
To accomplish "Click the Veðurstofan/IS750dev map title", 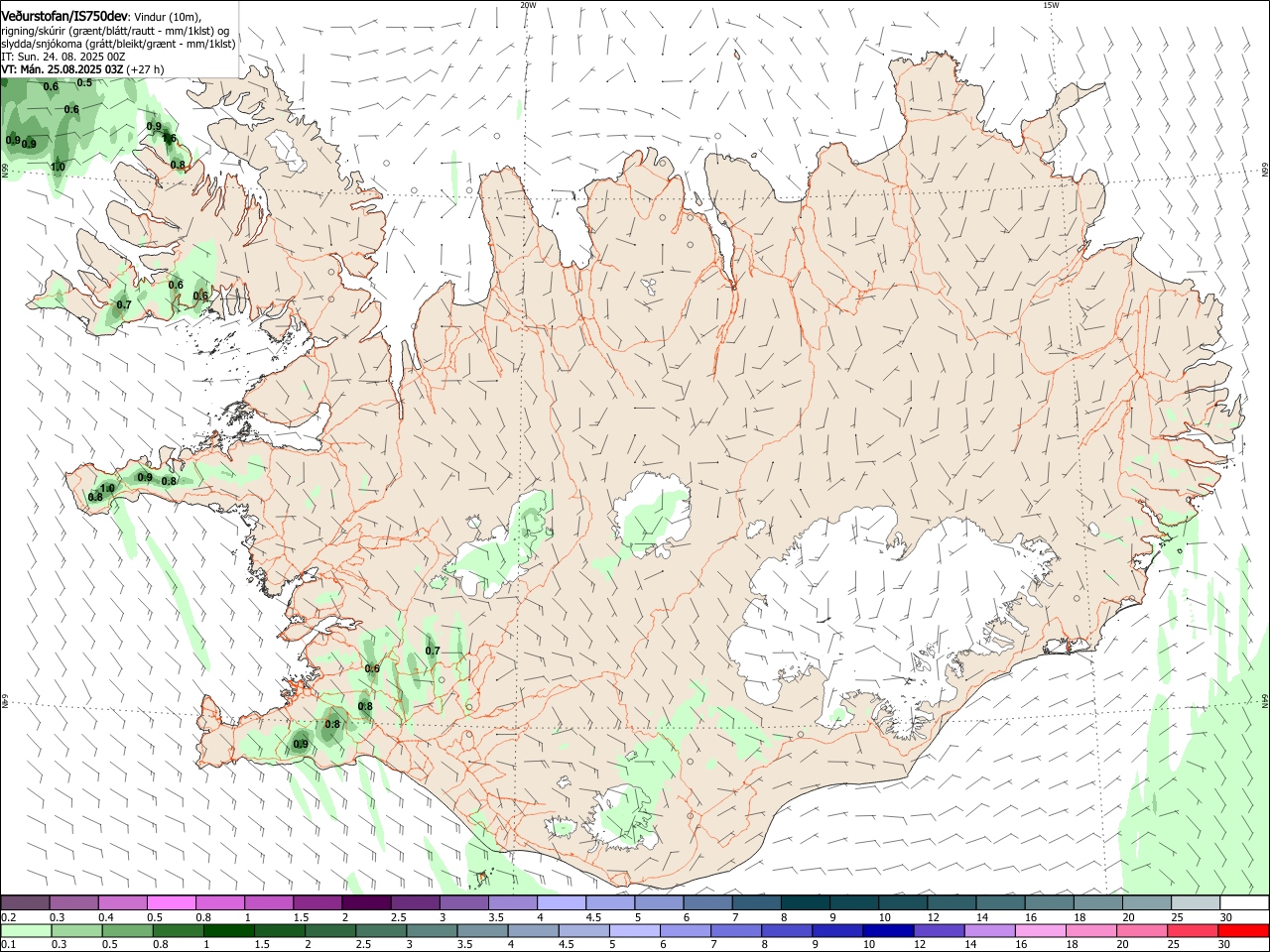I will tap(64, 17).
